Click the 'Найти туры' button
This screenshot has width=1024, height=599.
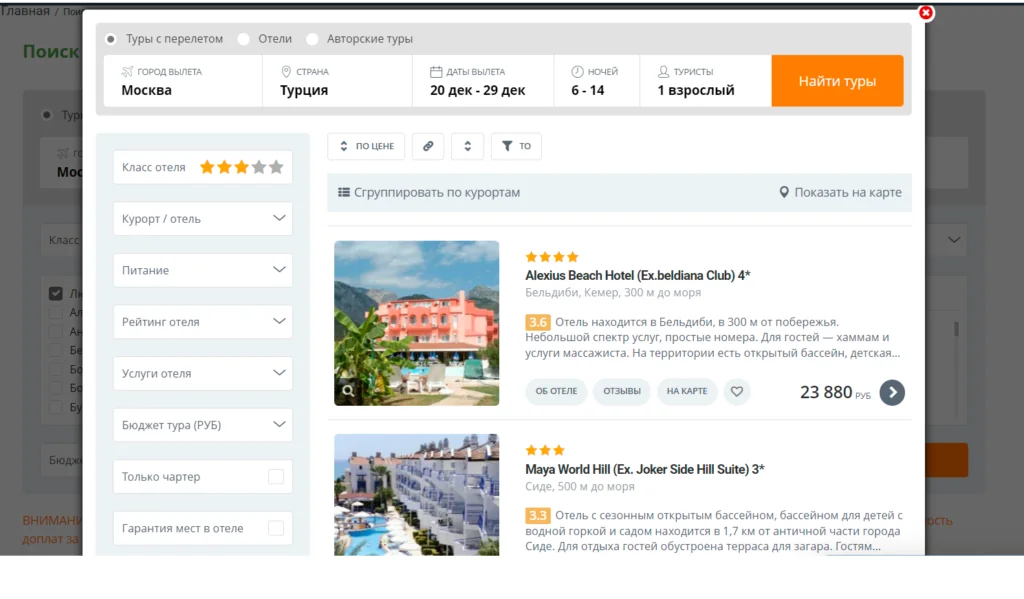[837, 81]
